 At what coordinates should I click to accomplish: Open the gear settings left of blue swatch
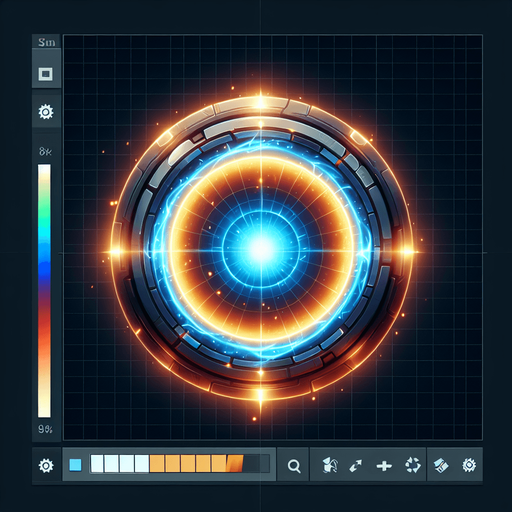point(46,465)
